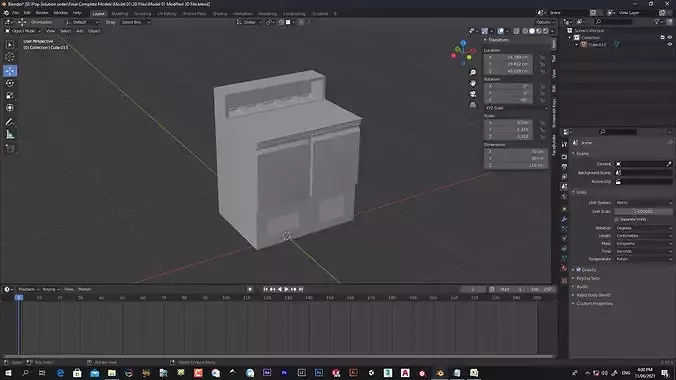Toggle the Gravity checkbox
Viewport: 676px width, 380px height.
click(579, 270)
